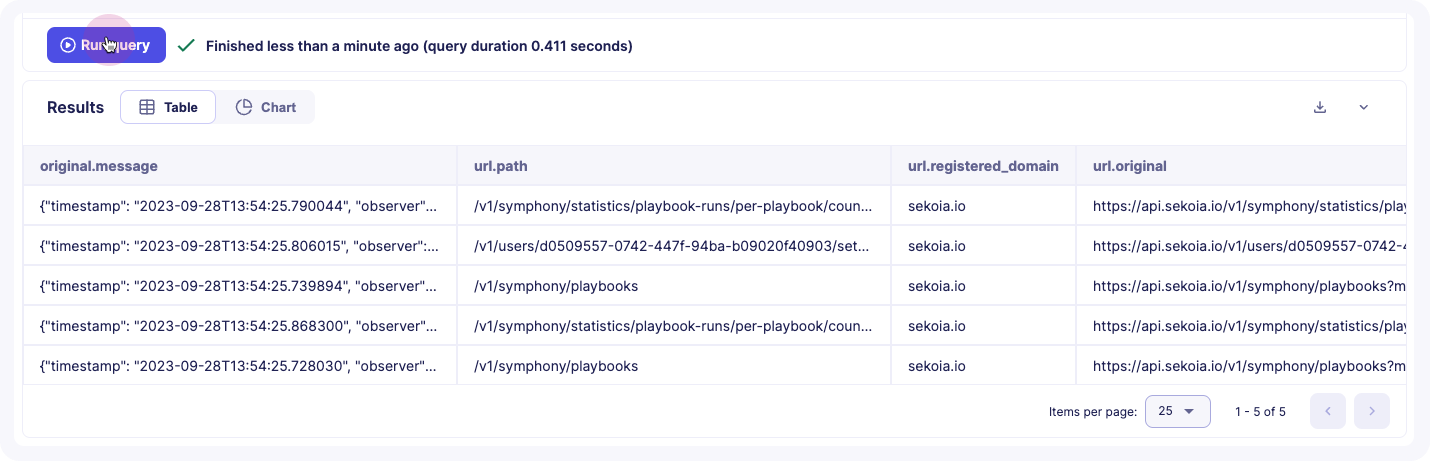Switch to the Table results view
Viewport: 1430px width, 461px height.
(x=168, y=107)
